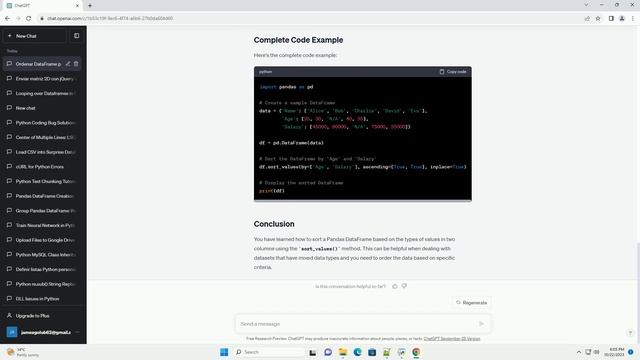
Task: Open the Pandas DataFrame Creation chat
Action: (x=42, y=196)
